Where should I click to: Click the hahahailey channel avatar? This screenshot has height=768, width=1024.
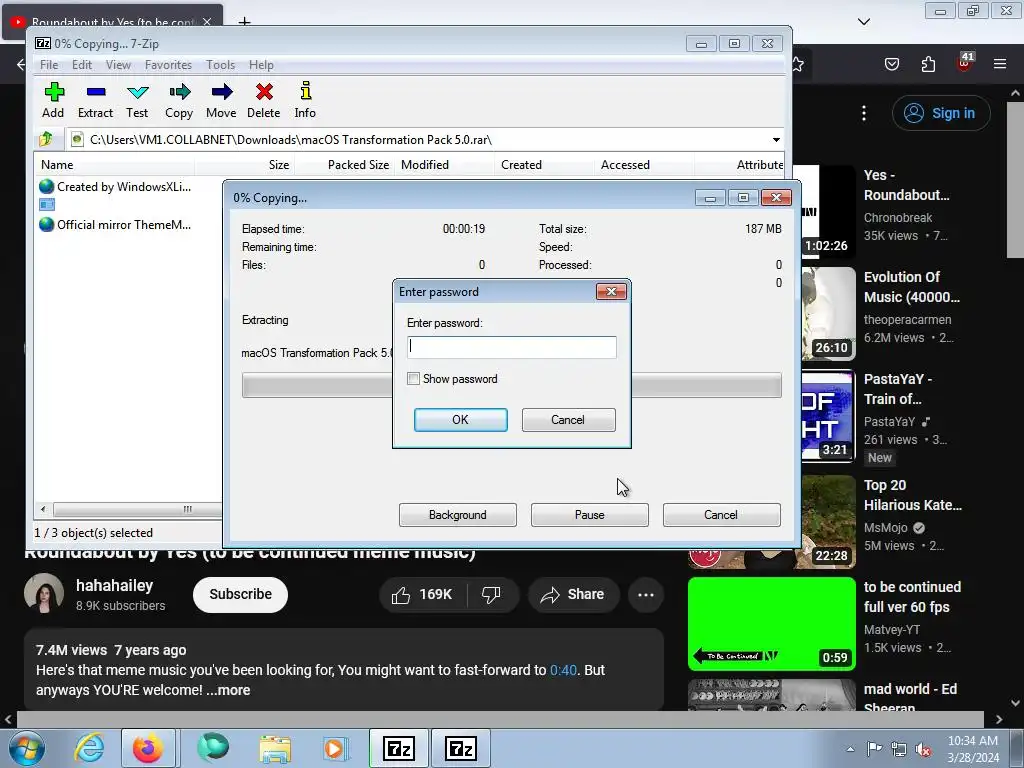point(44,594)
